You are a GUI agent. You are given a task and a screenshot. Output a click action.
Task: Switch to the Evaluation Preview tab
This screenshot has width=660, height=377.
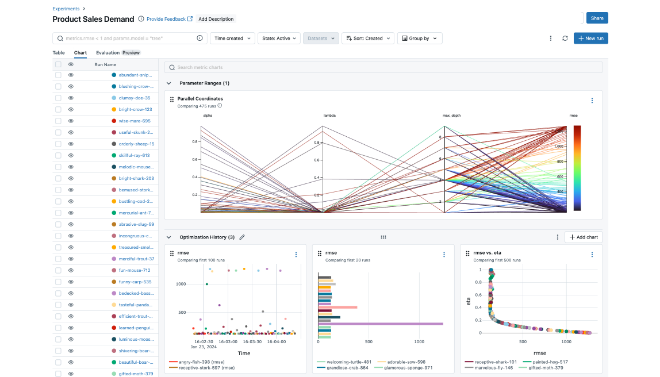tap(118, 53)
